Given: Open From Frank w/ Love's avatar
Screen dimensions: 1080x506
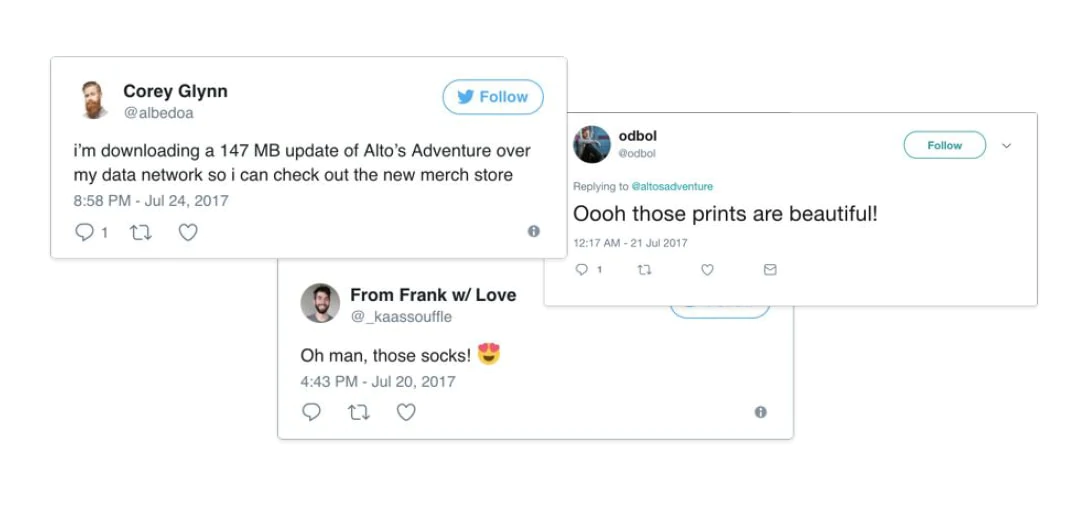Looking at the screenshot, I should pyautogui.click(x=321, y=303).
